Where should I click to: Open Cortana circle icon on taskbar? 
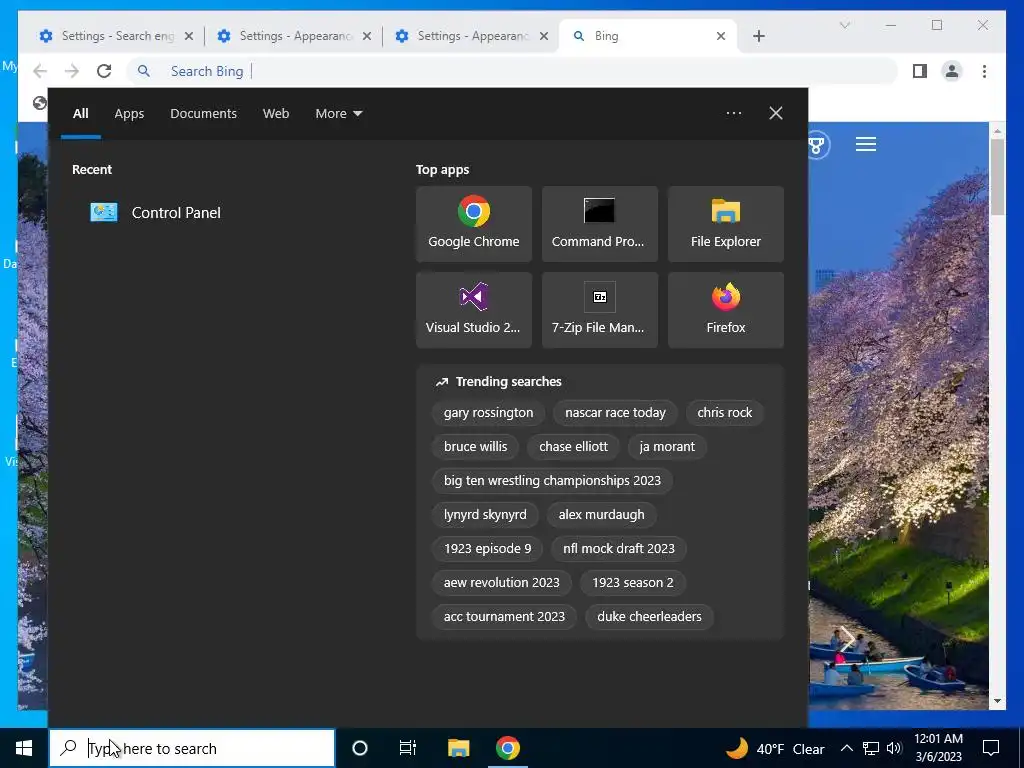[360, 748]
